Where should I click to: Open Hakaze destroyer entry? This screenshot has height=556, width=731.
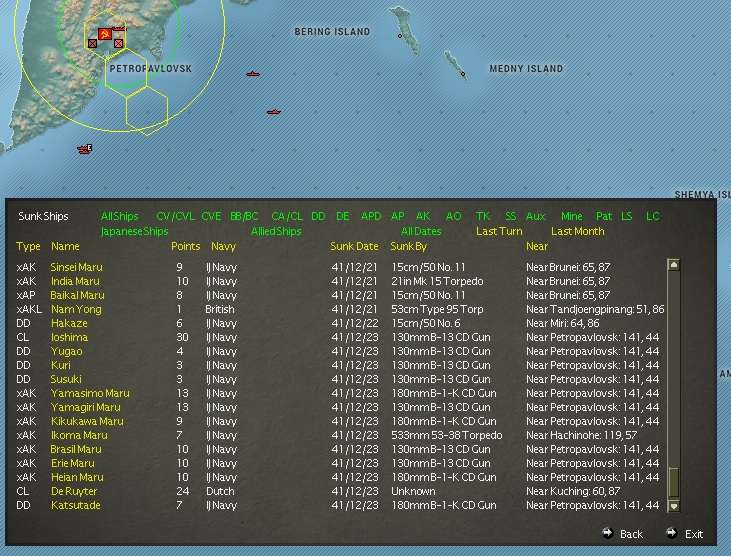pos(69,323)
